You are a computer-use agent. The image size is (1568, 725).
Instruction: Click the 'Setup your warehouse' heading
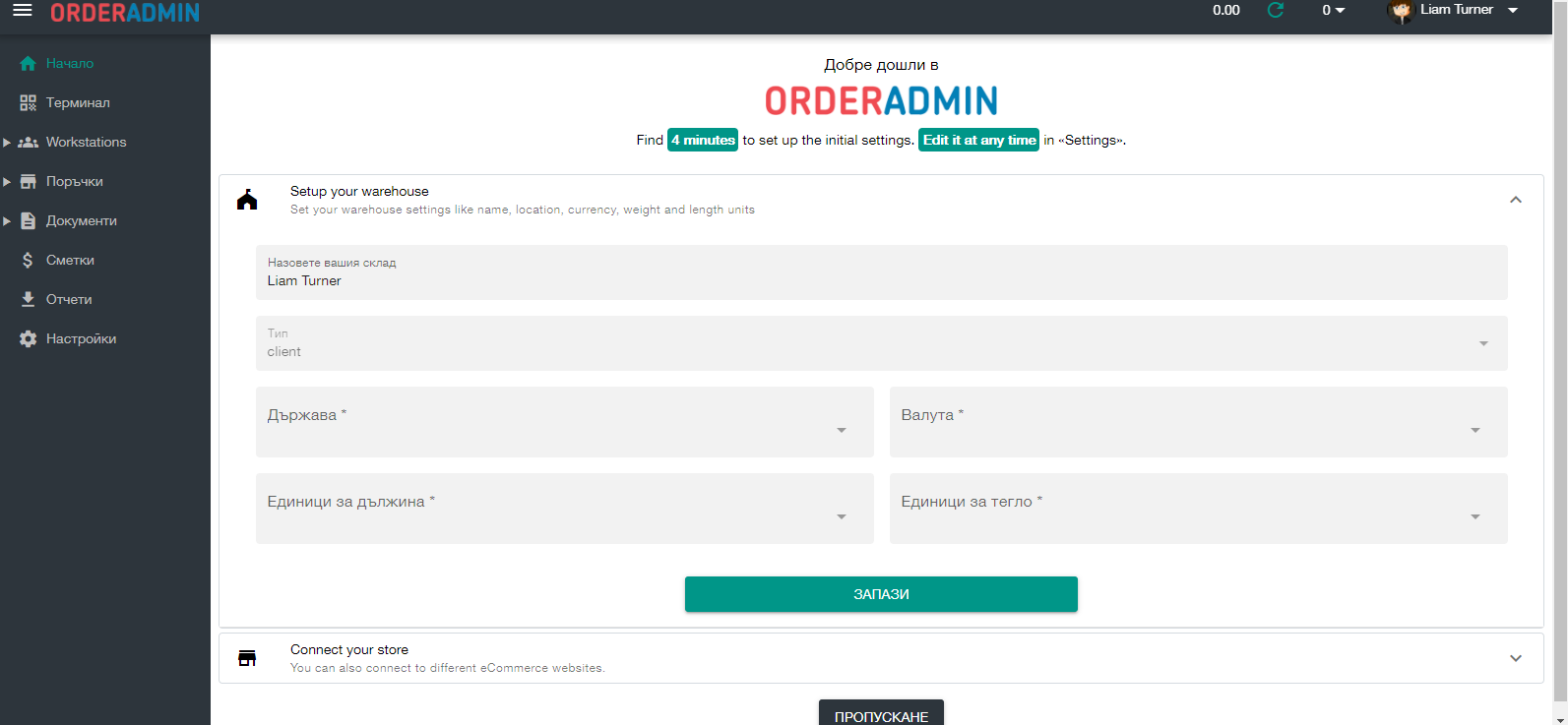pos(359,191)
